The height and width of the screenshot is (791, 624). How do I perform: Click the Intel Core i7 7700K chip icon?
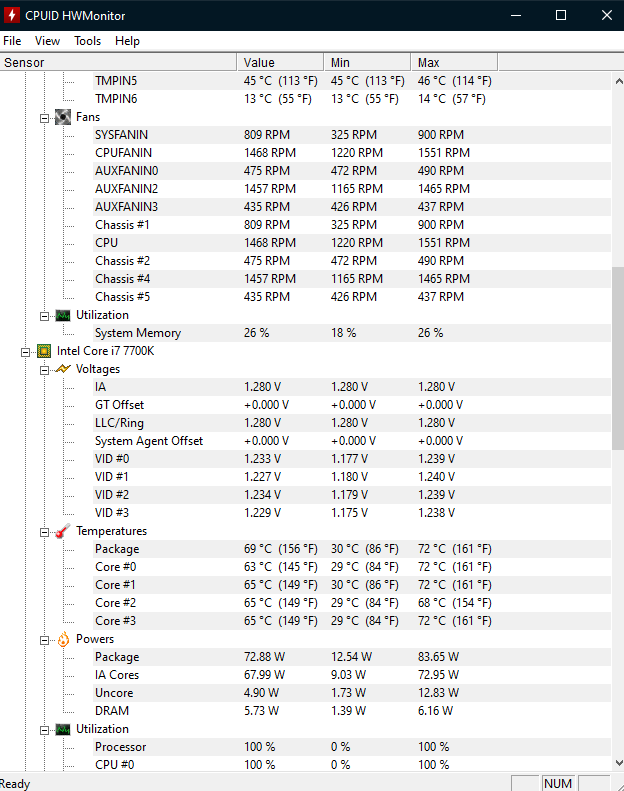point(44,351)
